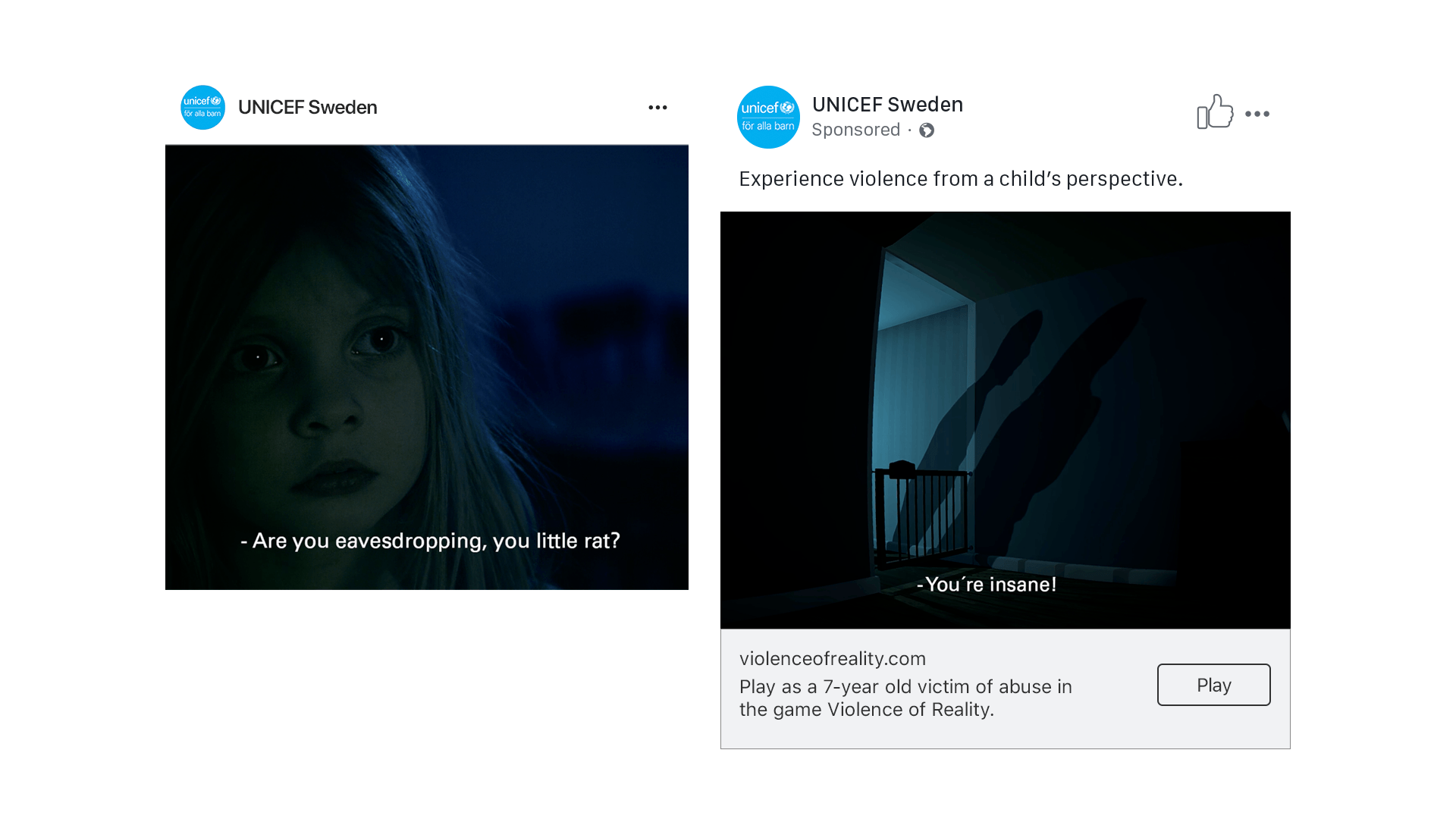Click the "You're insane!" subtitle
1456x819 pixels.
(x=987, y=585)
